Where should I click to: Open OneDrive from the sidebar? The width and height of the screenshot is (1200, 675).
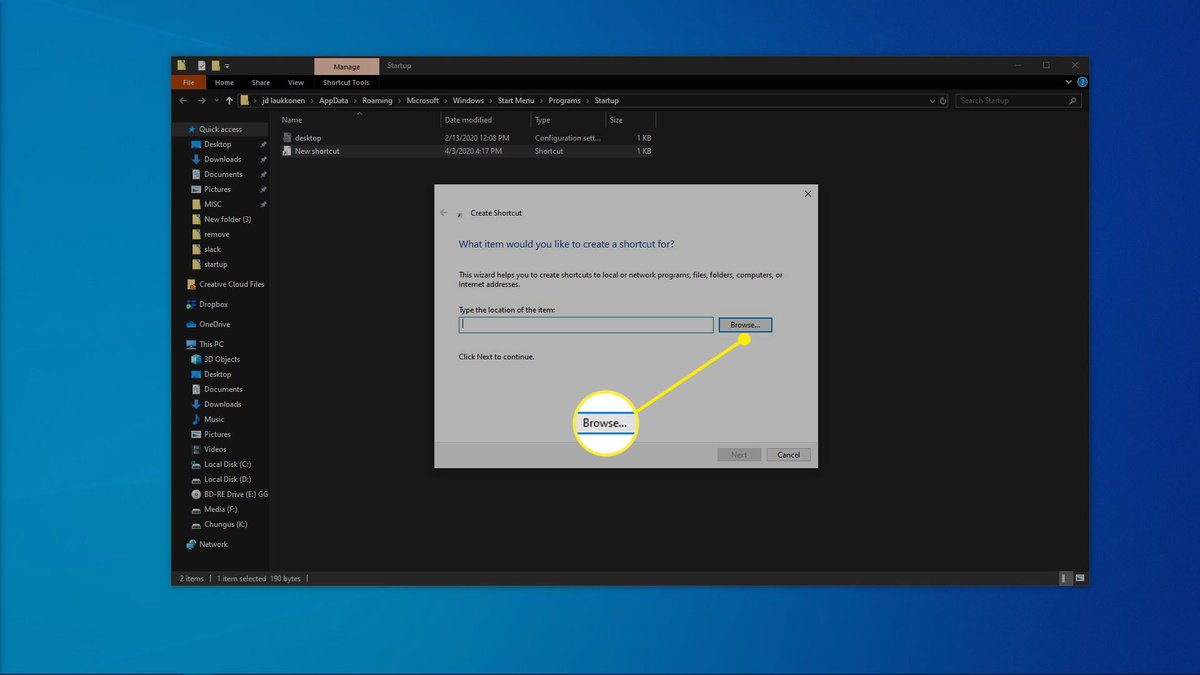pyautogui.click(x=213, y=323)
